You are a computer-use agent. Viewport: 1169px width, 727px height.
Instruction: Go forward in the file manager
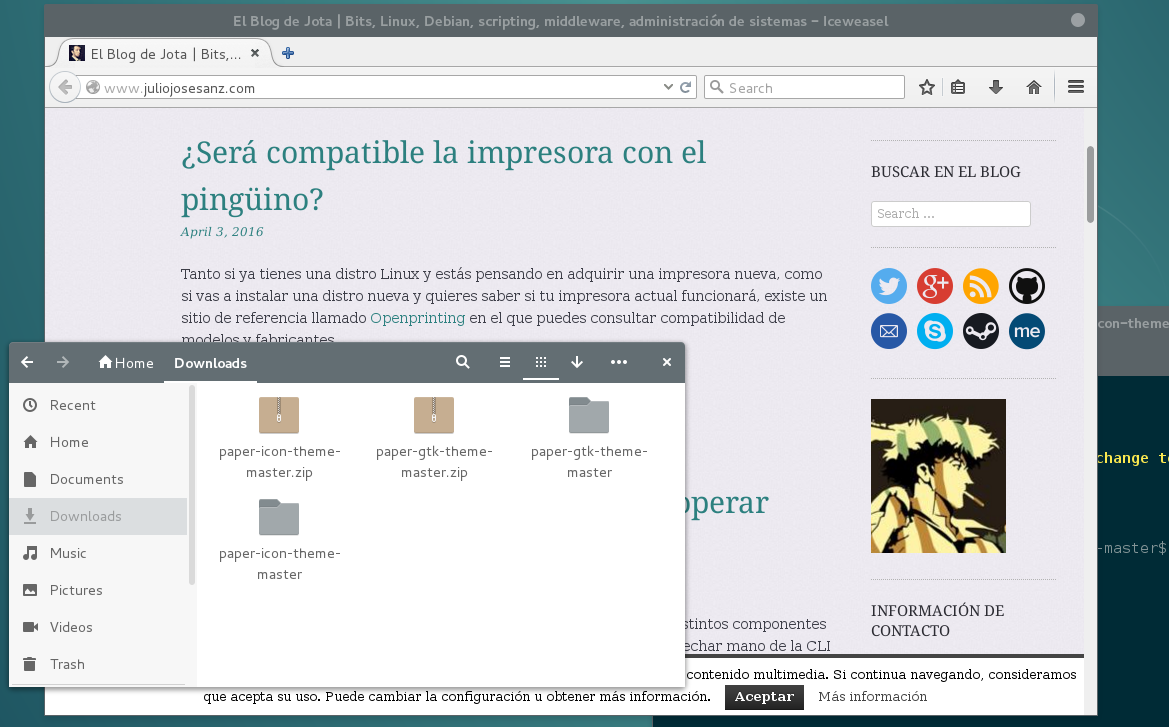tap(63, 362)
